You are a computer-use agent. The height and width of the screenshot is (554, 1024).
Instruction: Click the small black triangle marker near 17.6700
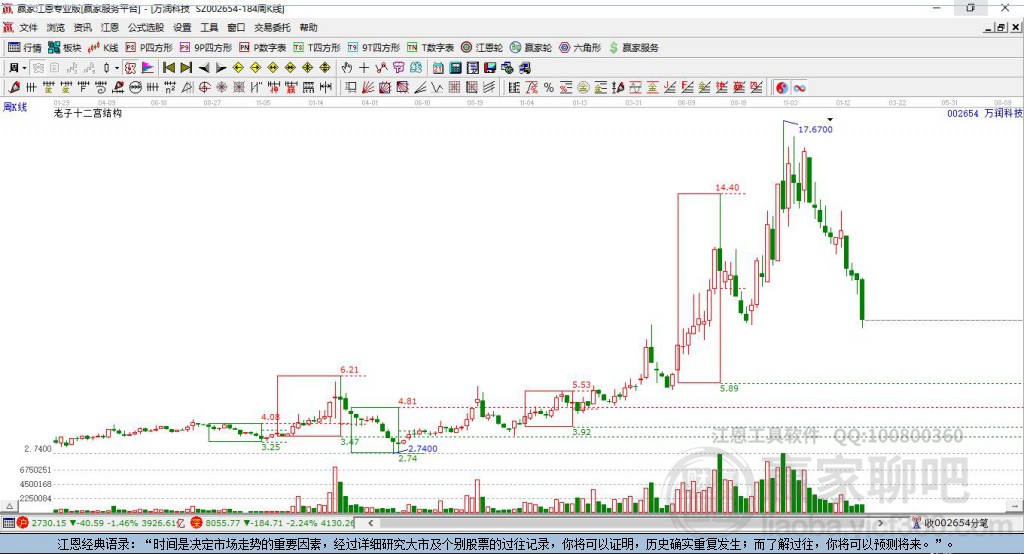pos(829,120)
